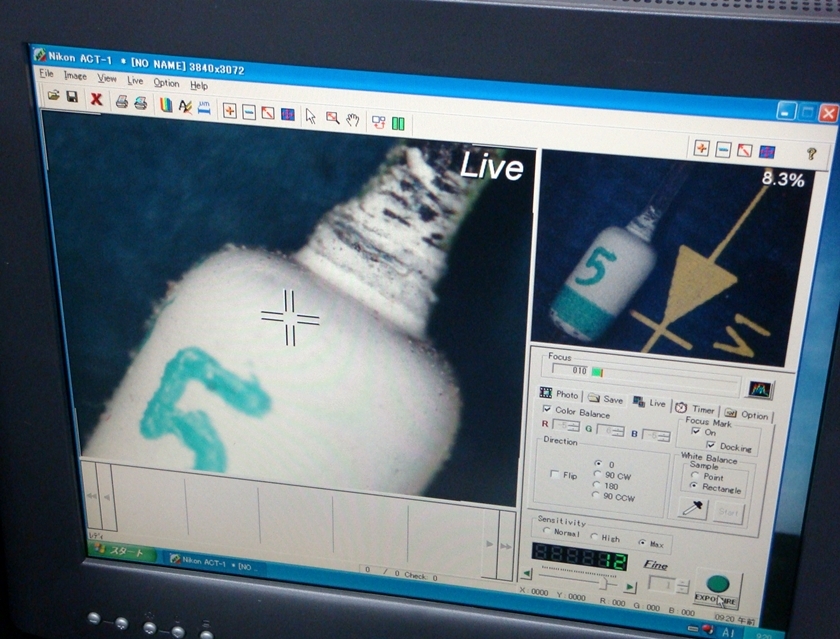Zoom in the preview with plus icon

701,148
